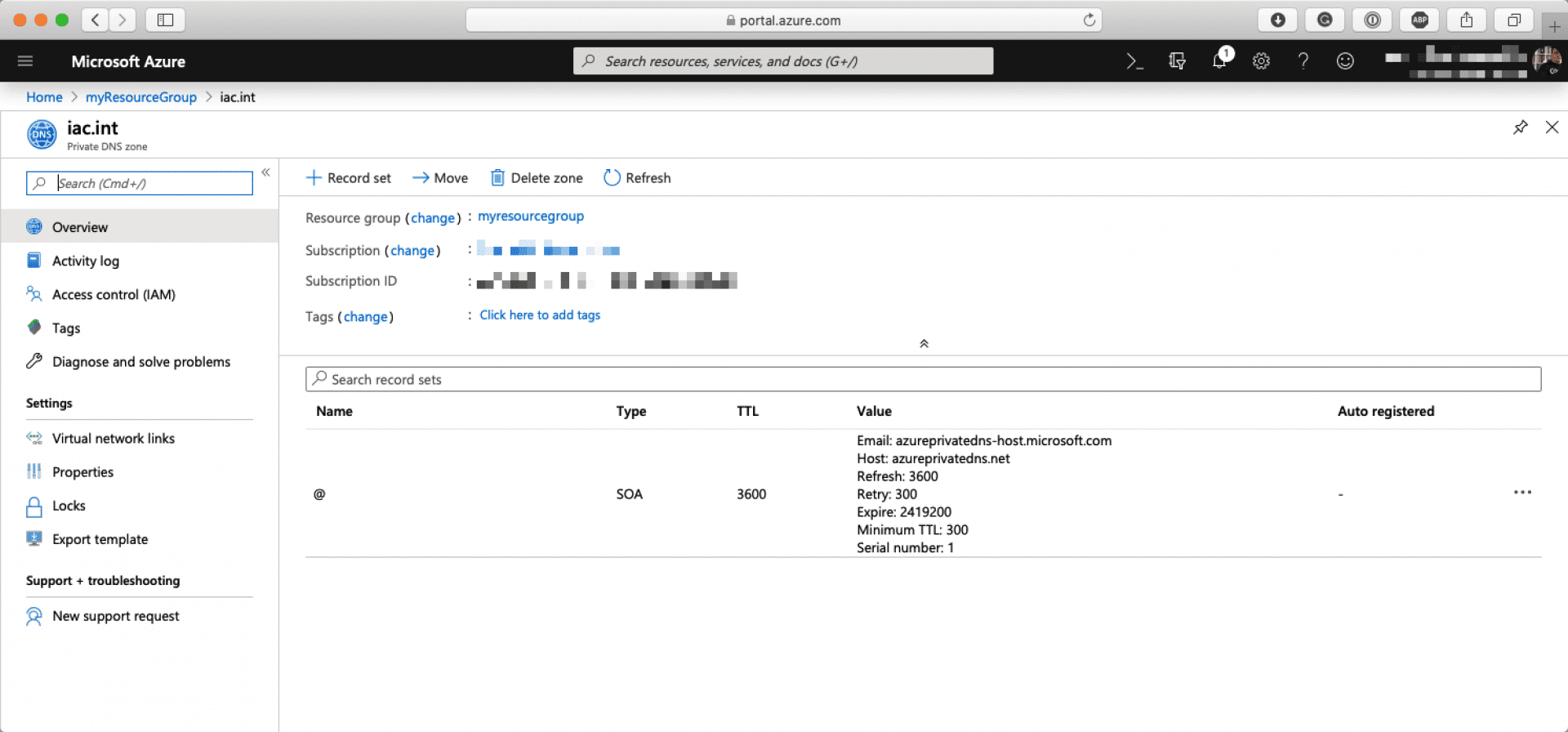Select Overview in the resource menu
The height and width of the screenshot is (732, 1568).
140,227
